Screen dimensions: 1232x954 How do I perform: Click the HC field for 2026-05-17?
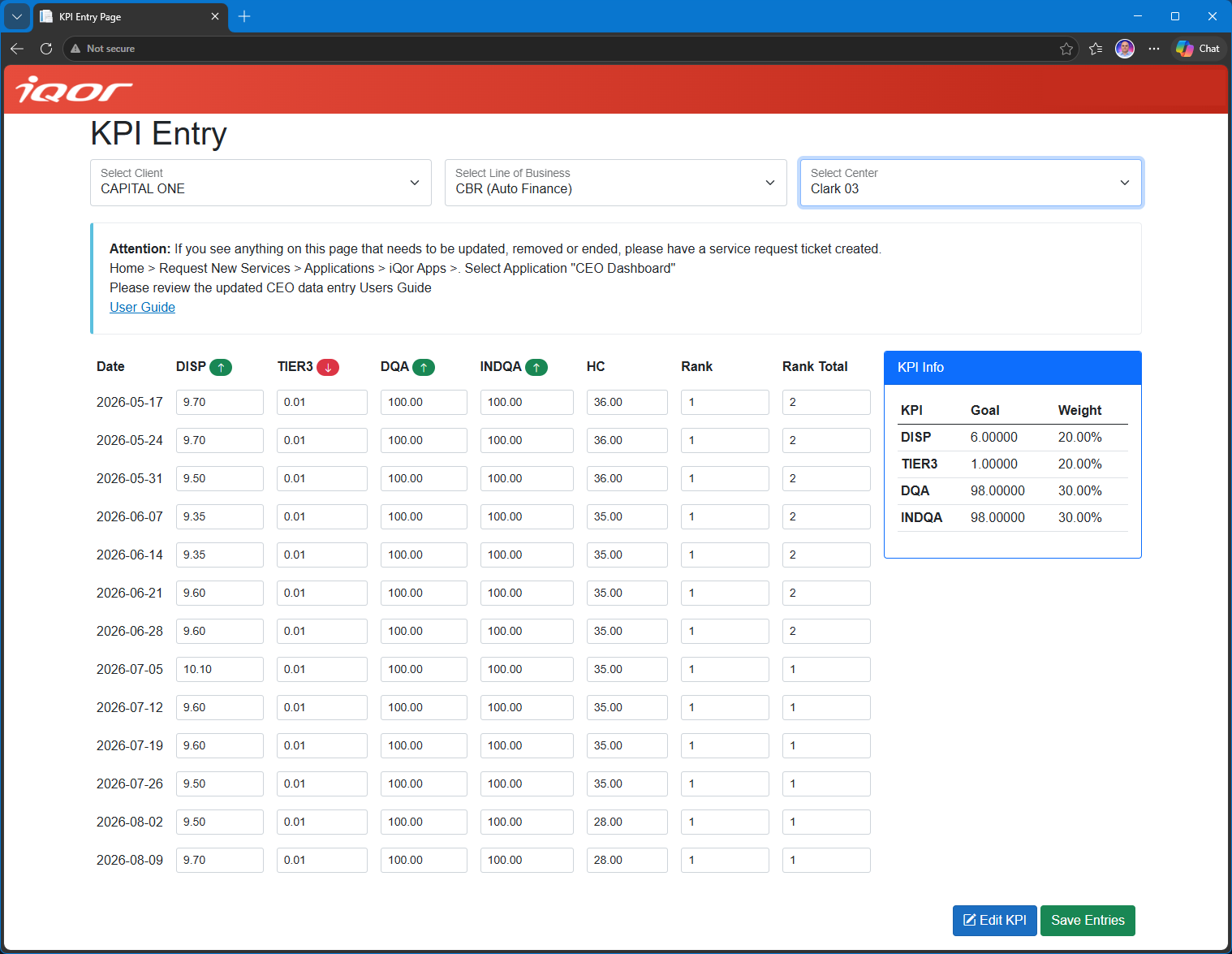(627, 402)
